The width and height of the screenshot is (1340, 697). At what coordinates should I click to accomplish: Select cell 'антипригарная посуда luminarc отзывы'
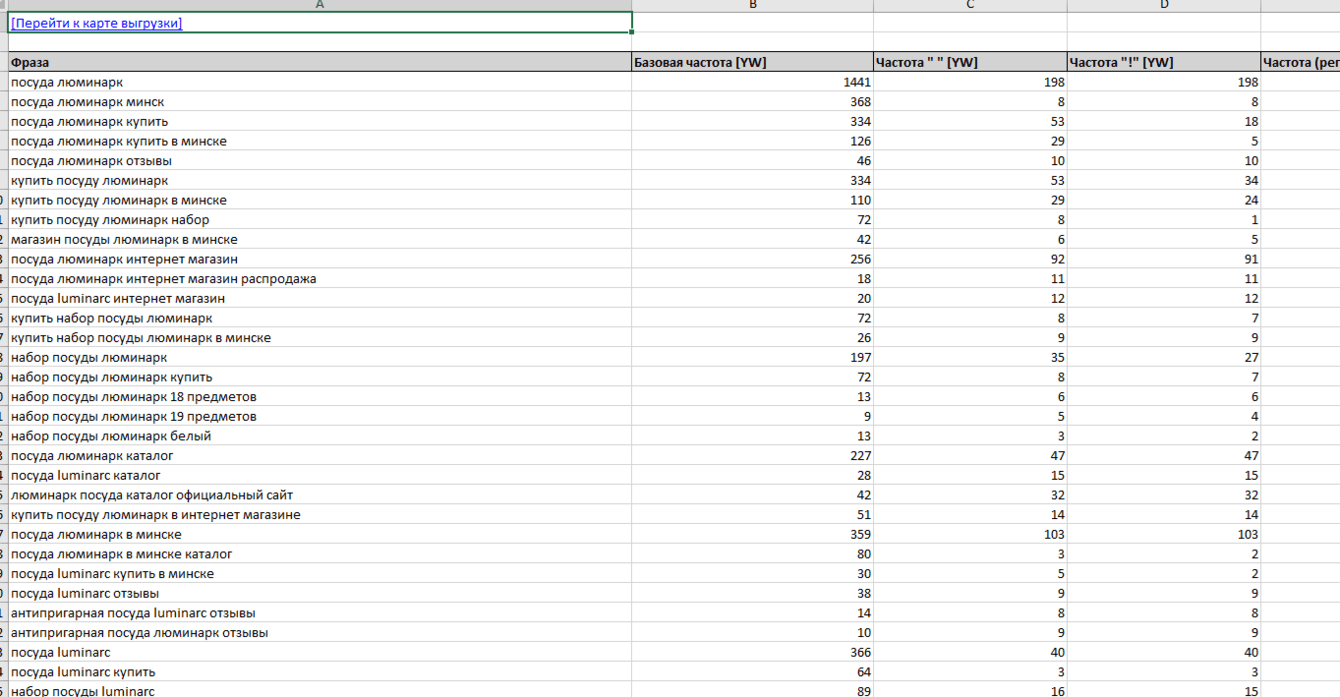(320, 613)
